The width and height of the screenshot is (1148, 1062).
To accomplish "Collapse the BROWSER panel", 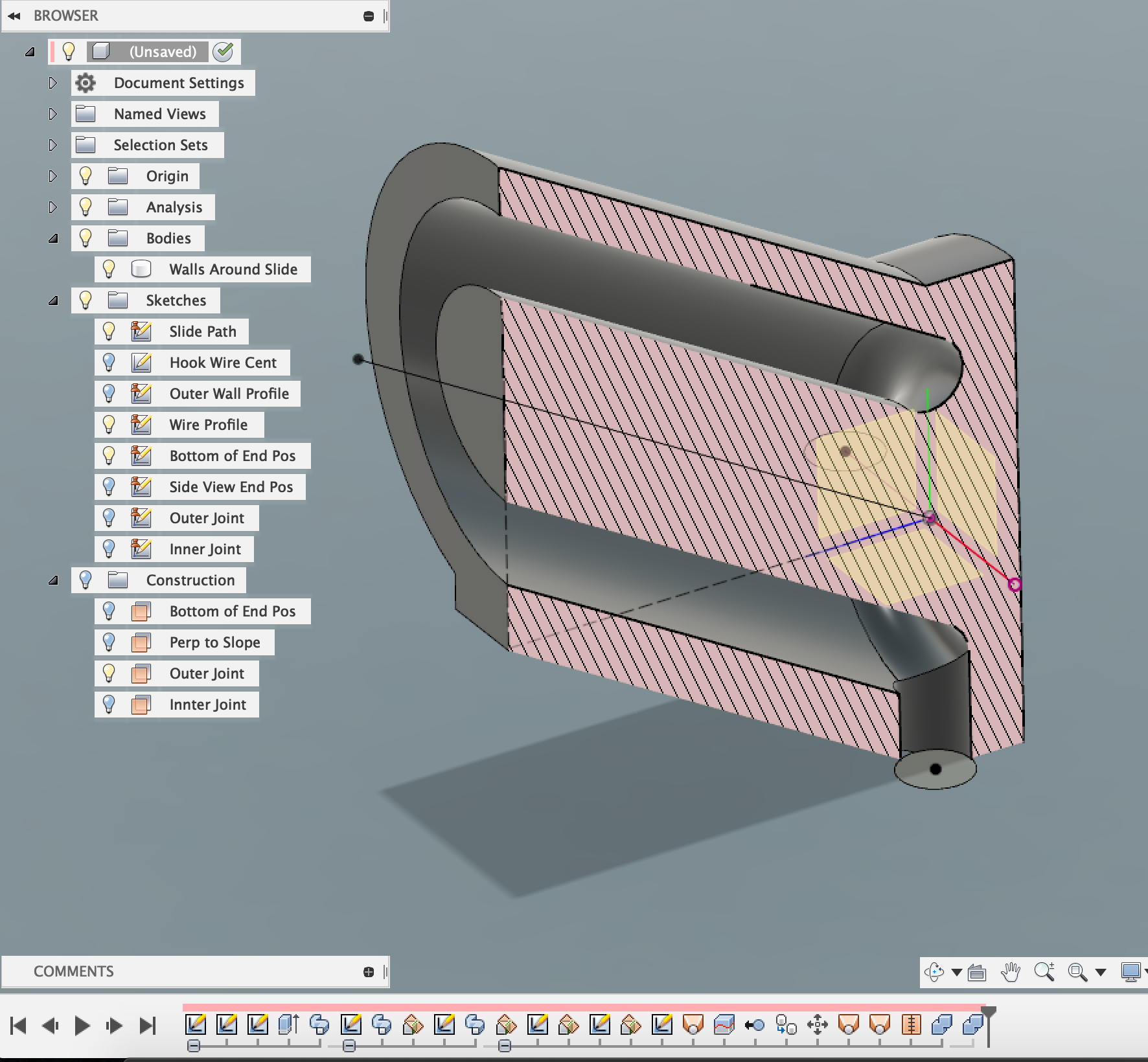I will click(x=14, y=16).
